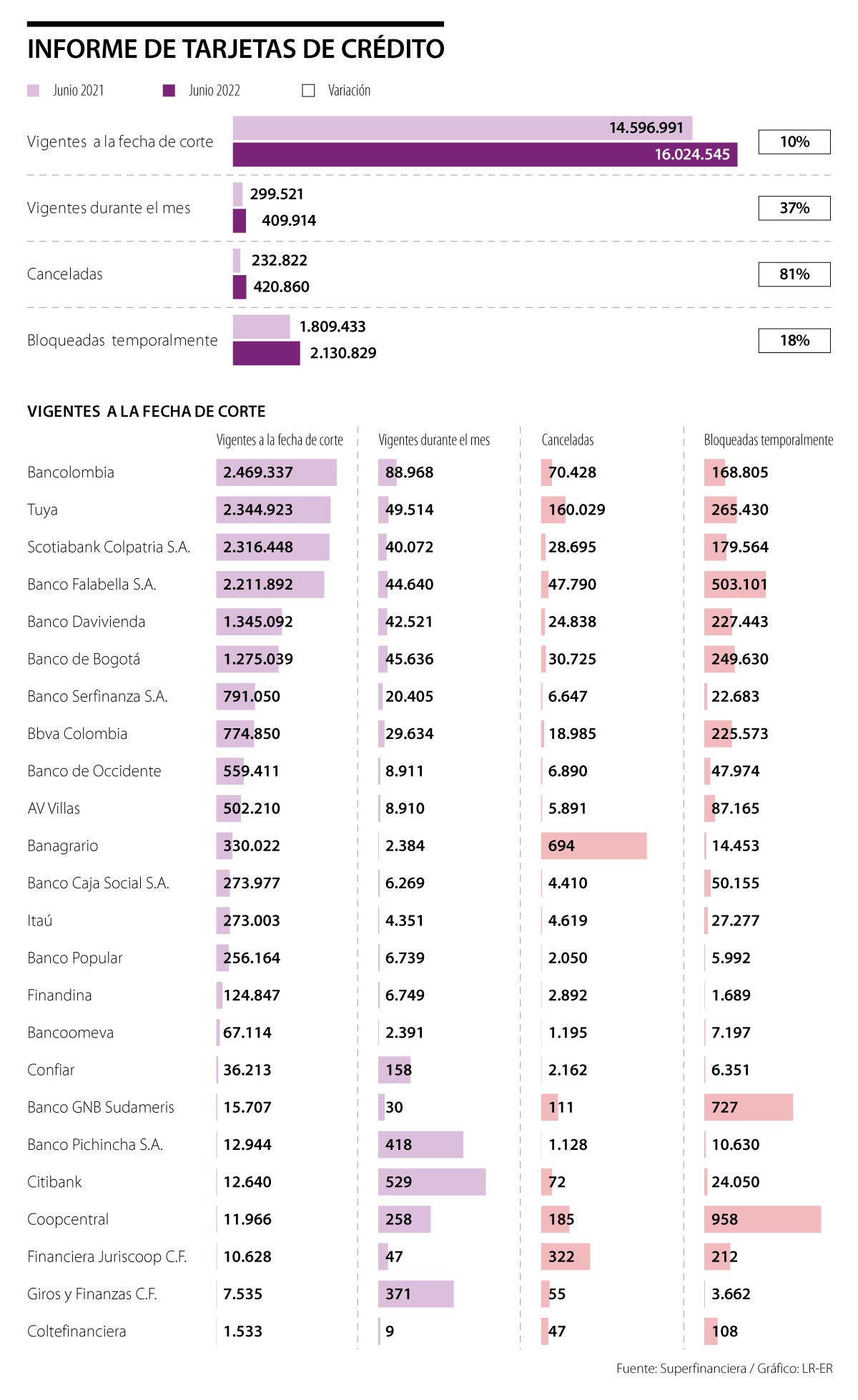Select the Bloqueadas temporalmente column header

tap(768, 440)
